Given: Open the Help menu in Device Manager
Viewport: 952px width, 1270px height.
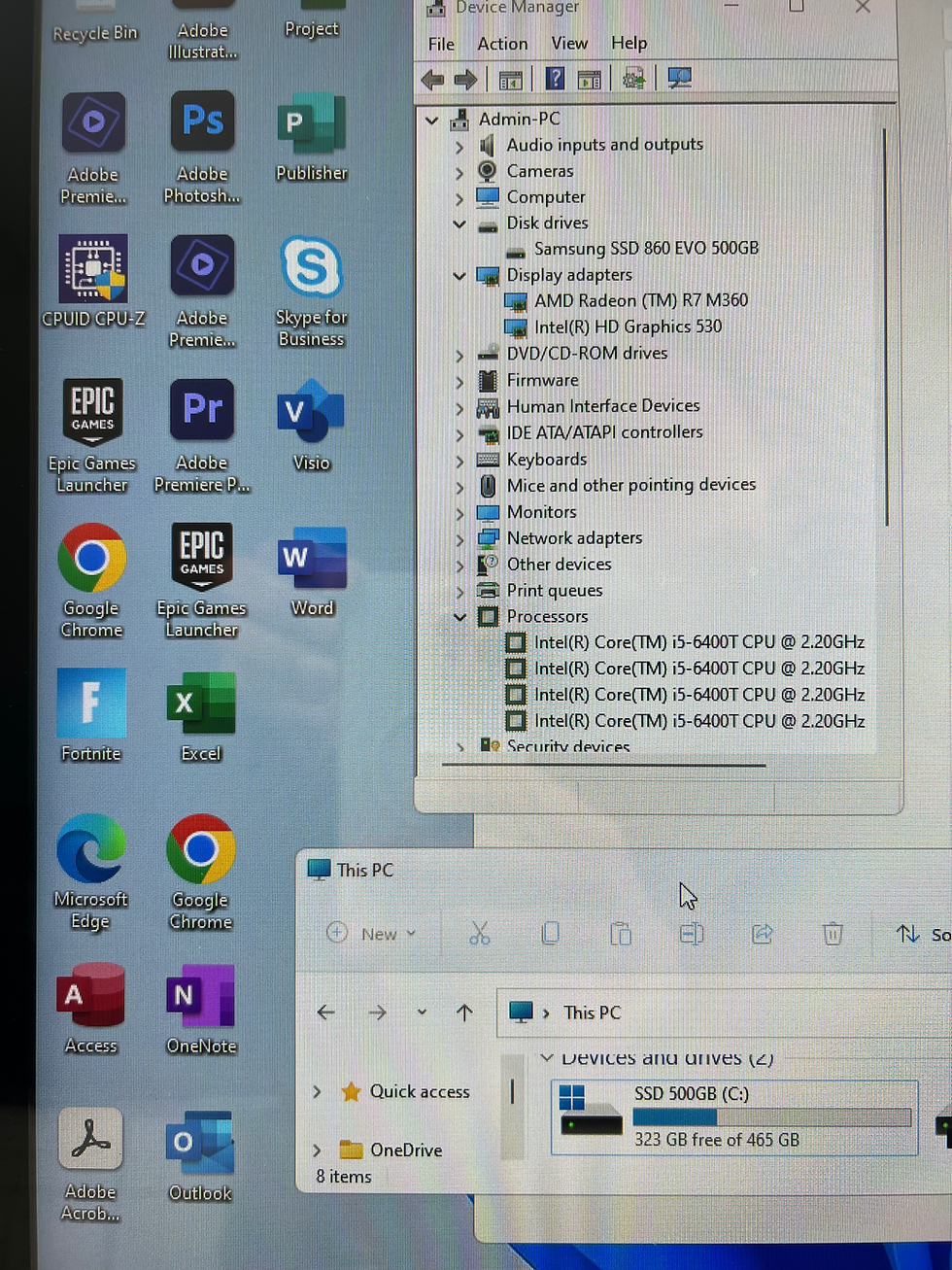Looking at the screenshot, I should 629,44.
